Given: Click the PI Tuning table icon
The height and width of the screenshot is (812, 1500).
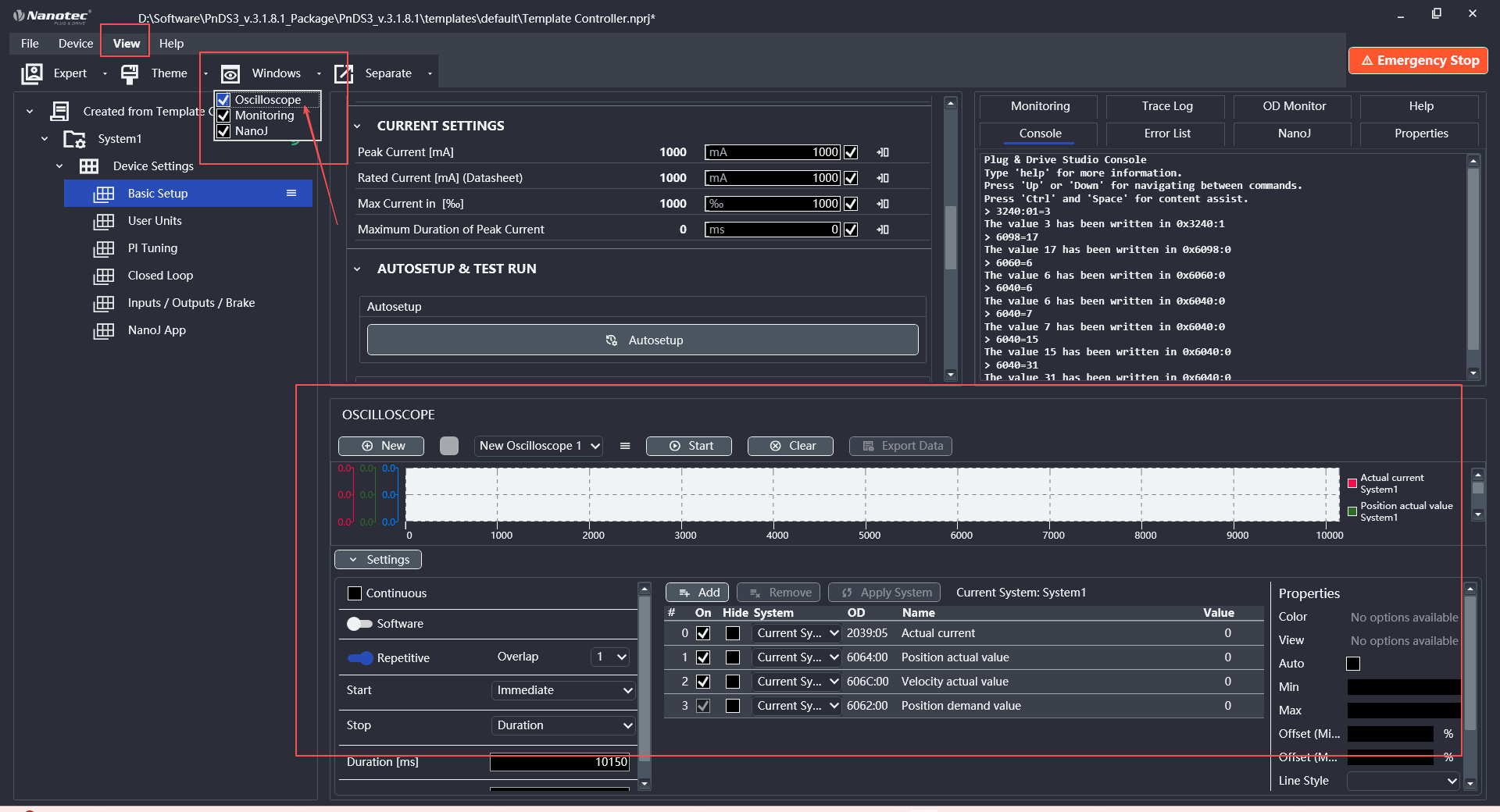Looking at the screenshot, I should 104,248.
